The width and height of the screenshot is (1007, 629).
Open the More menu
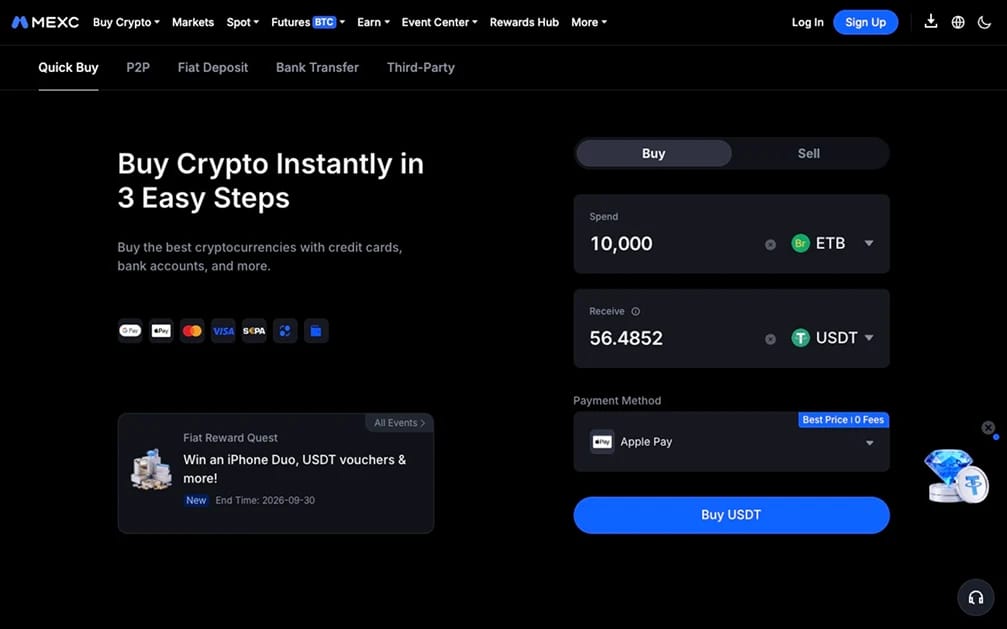[x=589, y=22]
